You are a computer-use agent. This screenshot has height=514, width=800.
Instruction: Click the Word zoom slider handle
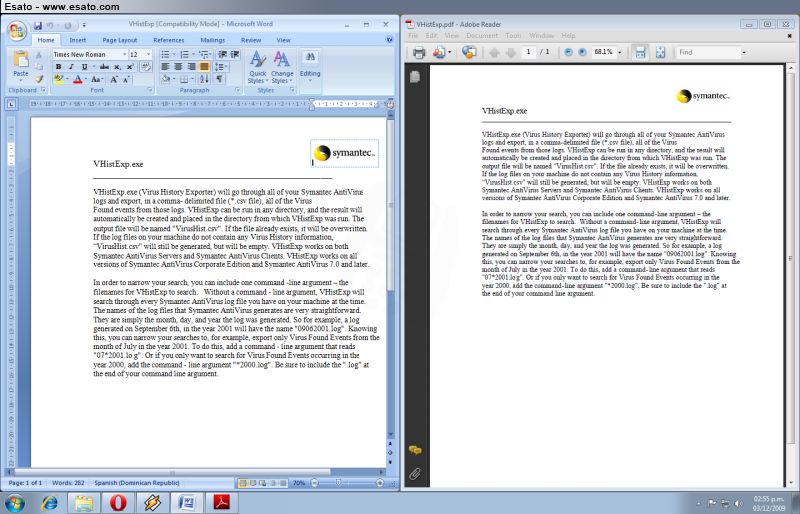[338, 482]
